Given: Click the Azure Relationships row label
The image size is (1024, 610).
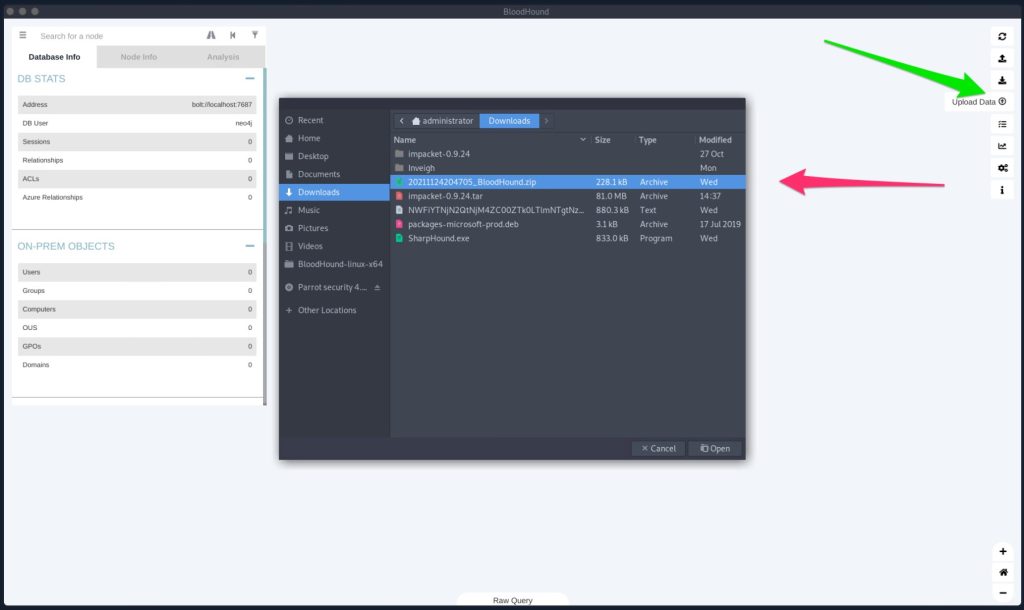Looking at the screenshot, I should tap(52, 197).
